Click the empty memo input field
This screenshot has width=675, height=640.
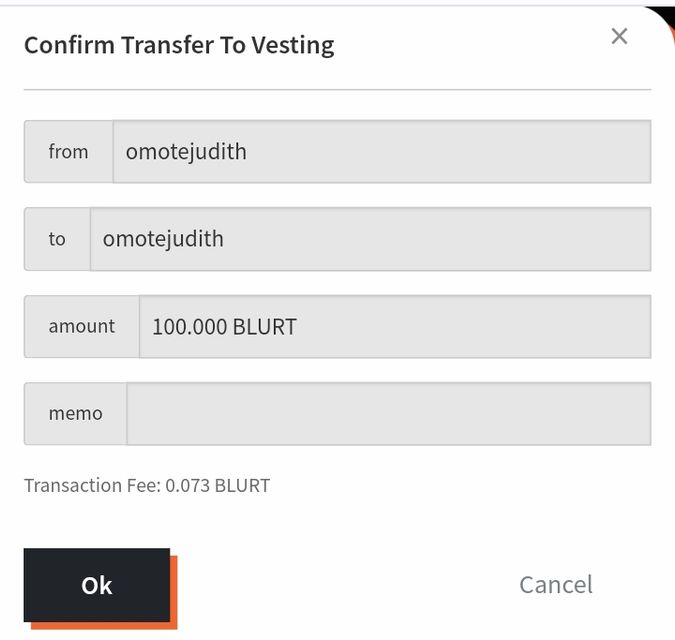[x=388, y=413]
